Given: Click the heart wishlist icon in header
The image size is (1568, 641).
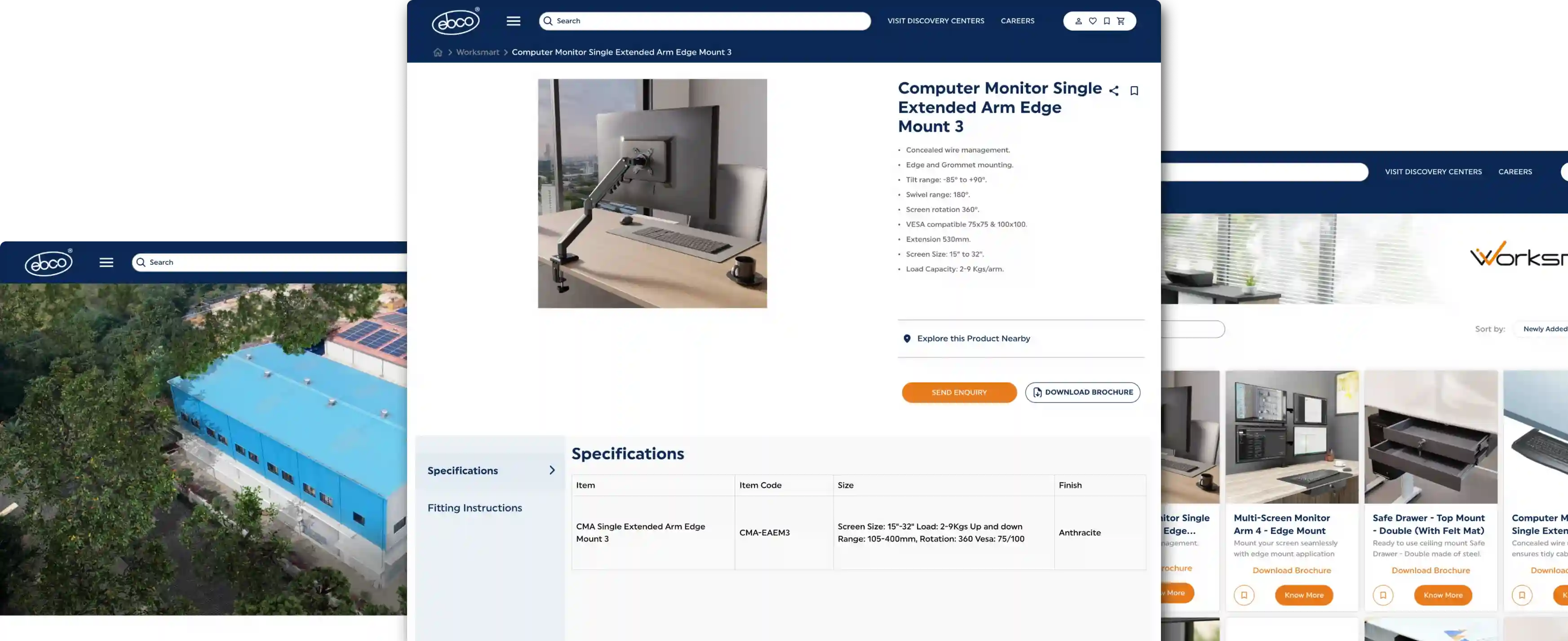Looking at the screenshot, I should point(1093,21).
